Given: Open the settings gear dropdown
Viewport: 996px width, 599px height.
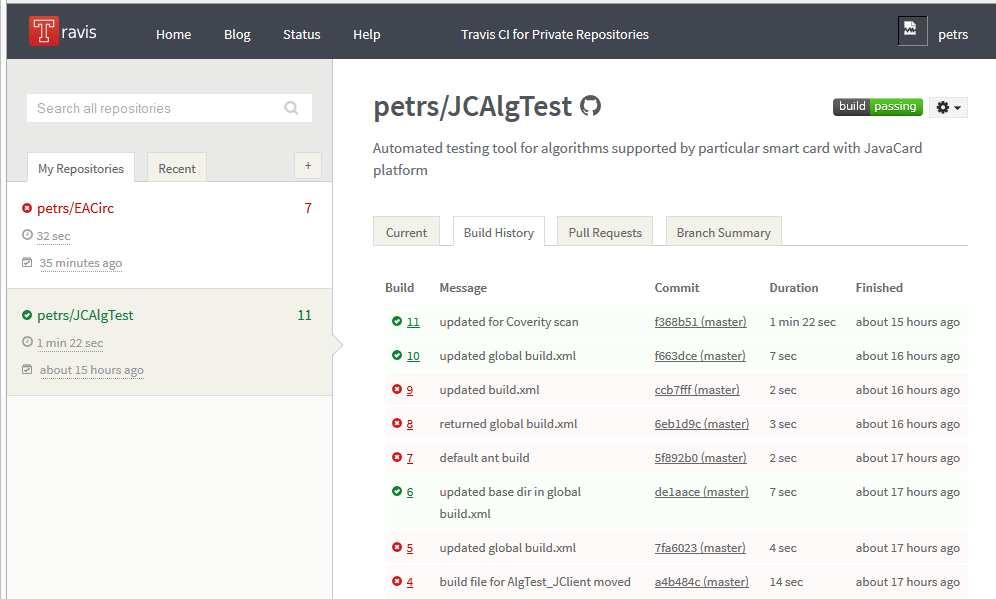Looking at the screenshot, I should 948,107.
